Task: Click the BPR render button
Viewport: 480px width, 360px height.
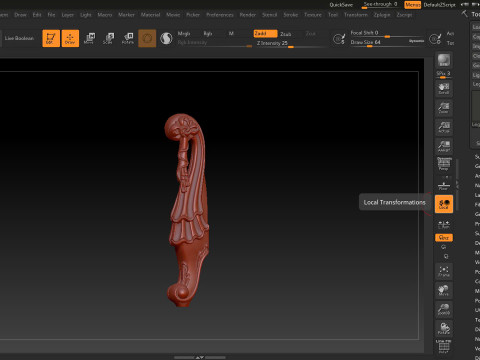Action: click(444, 60)
